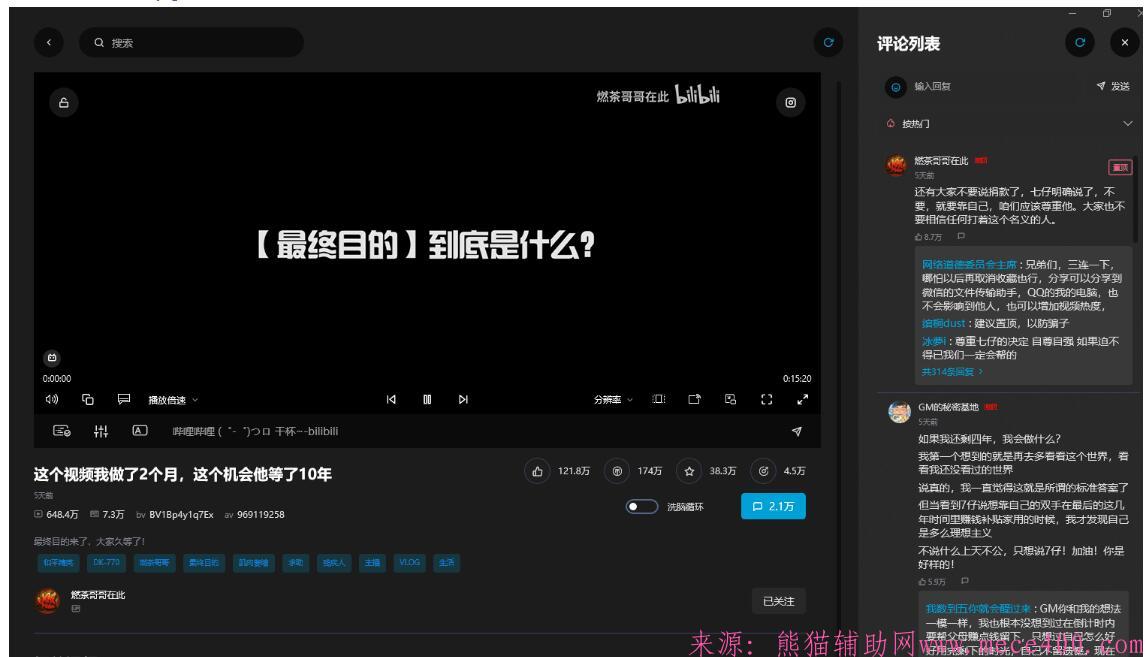Skip to the next video
The image size is (1146, 657).
463,400
